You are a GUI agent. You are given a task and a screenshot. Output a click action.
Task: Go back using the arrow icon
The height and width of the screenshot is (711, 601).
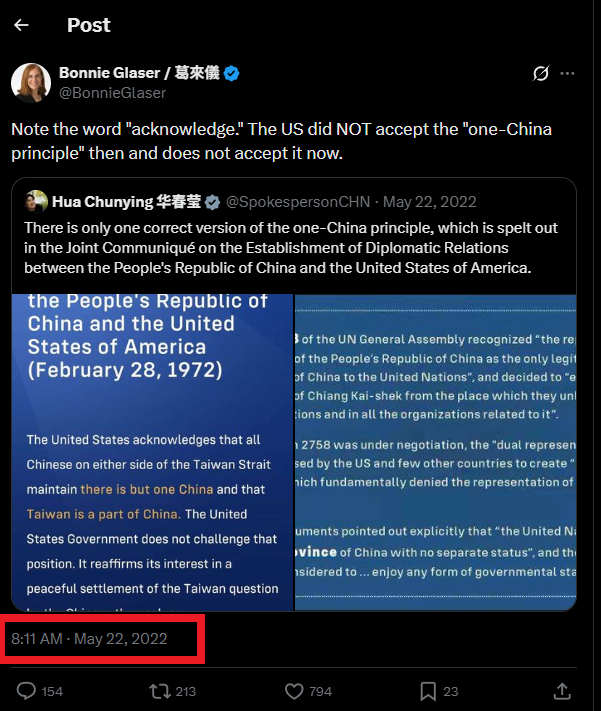(21, 25)
